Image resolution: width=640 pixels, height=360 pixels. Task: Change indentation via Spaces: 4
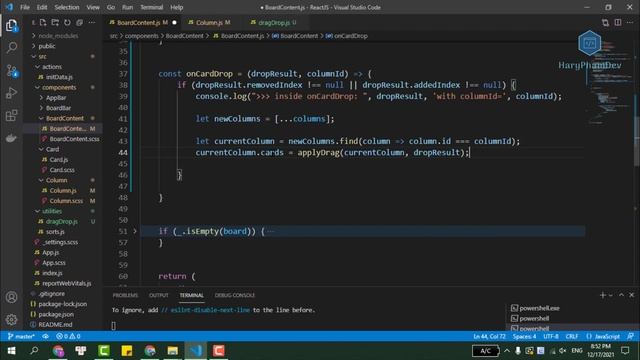(x=524, y=336)
